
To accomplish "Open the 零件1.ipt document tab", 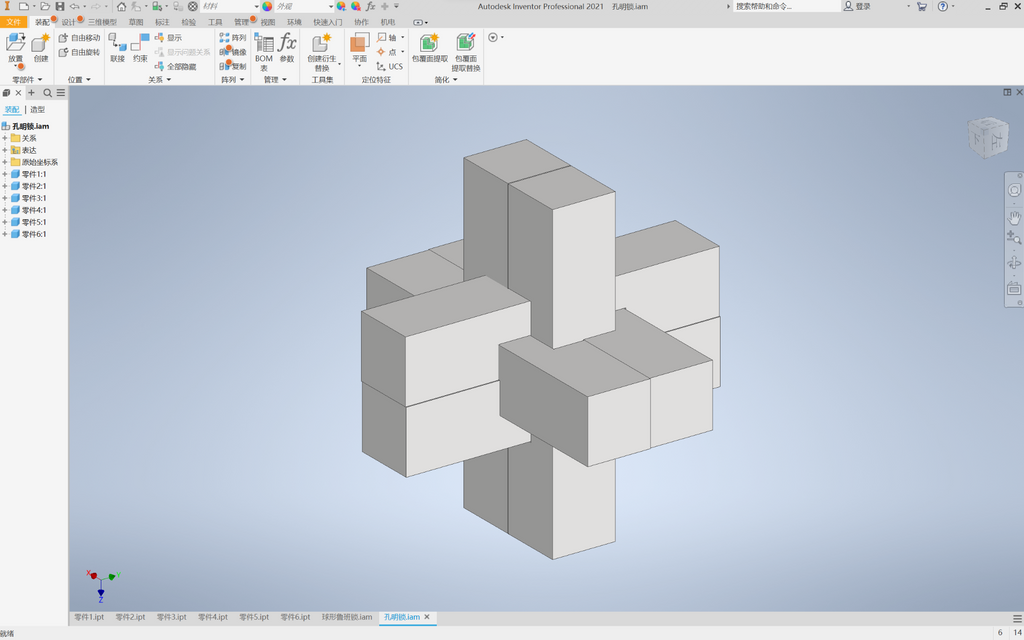I will coord(89,617).
